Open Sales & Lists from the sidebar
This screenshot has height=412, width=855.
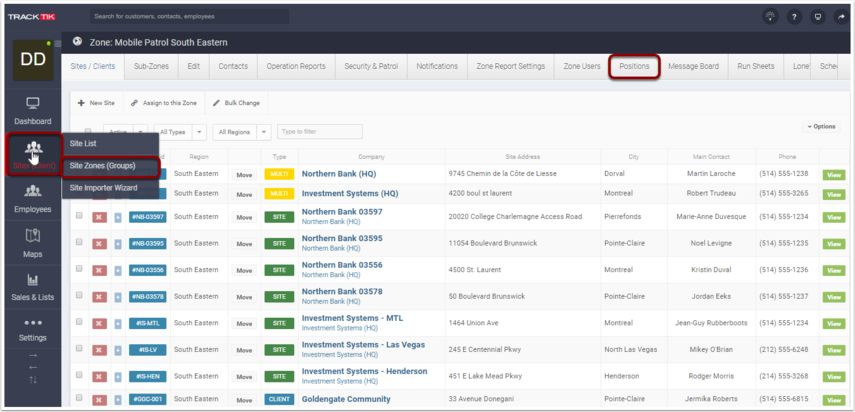33,287
